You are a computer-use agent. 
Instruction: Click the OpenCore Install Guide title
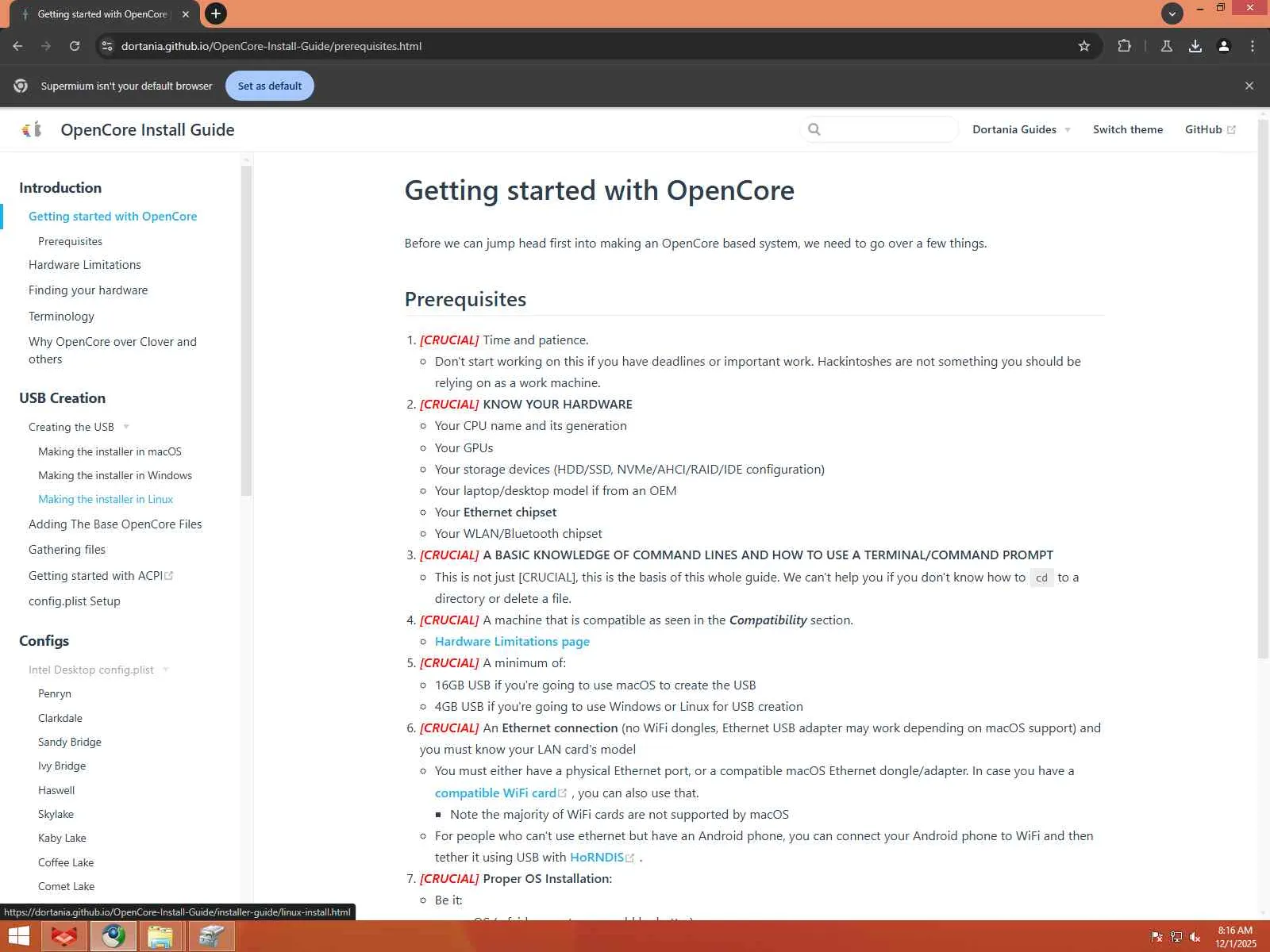[x=148, y=130]
